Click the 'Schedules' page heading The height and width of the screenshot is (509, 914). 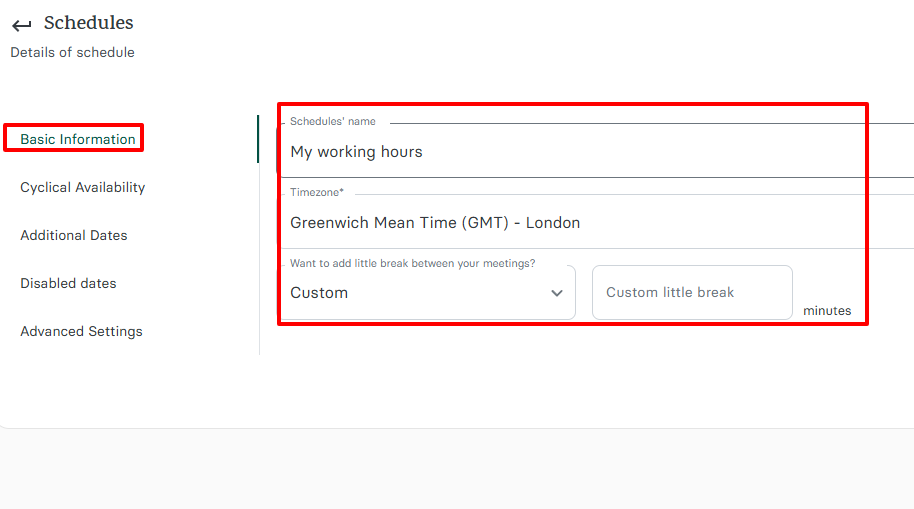point(88,23)
